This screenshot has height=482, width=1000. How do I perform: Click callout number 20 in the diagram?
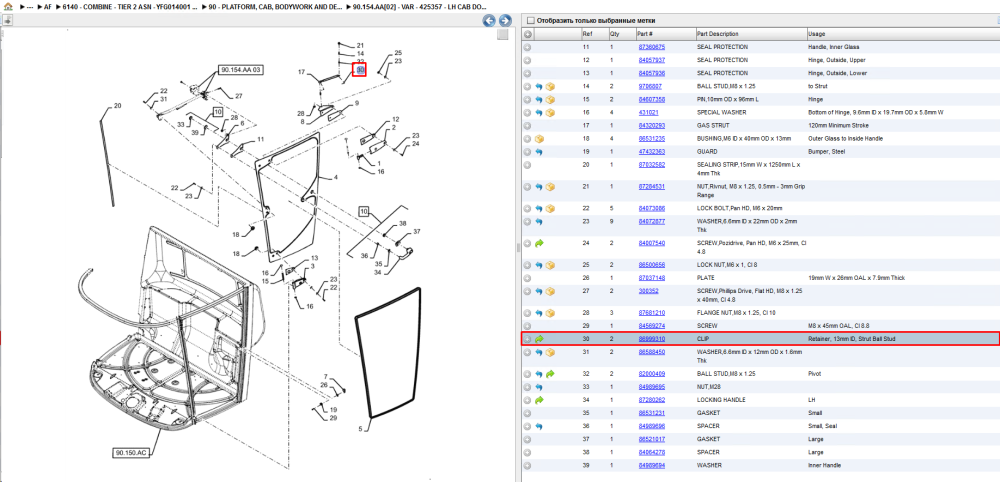(x=117, y=106)
